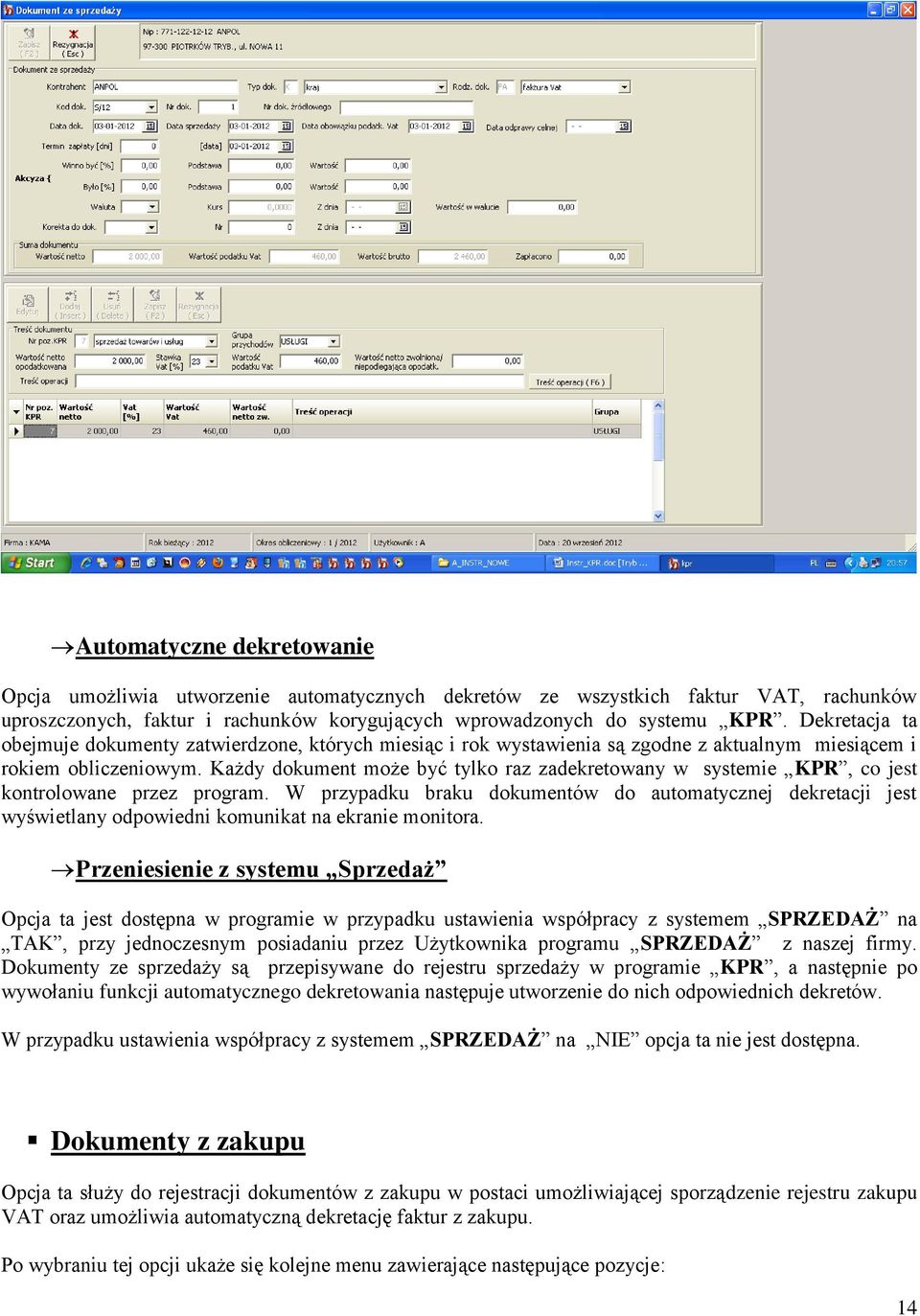Viewport: 920px width, 1316px height.
Task: Click the 'Treść operacji' column header
Action: [442, 412]
